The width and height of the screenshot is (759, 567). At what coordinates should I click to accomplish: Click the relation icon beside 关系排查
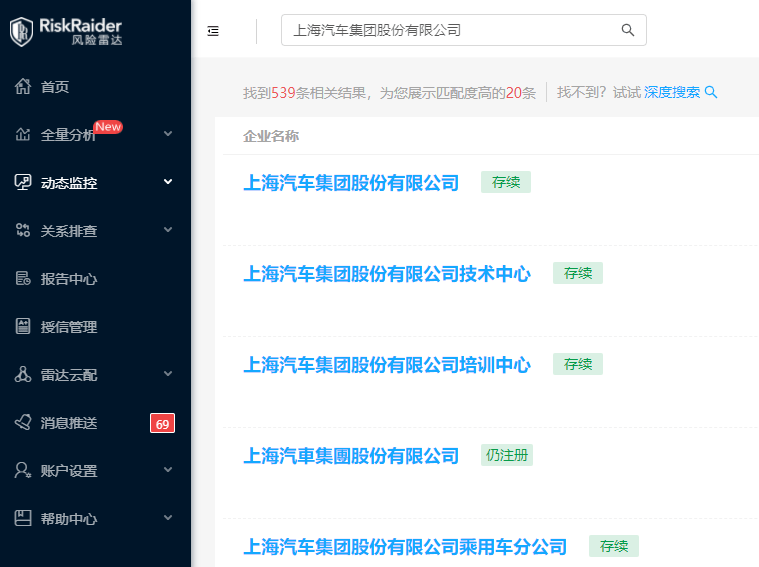[x=23, y=230]
